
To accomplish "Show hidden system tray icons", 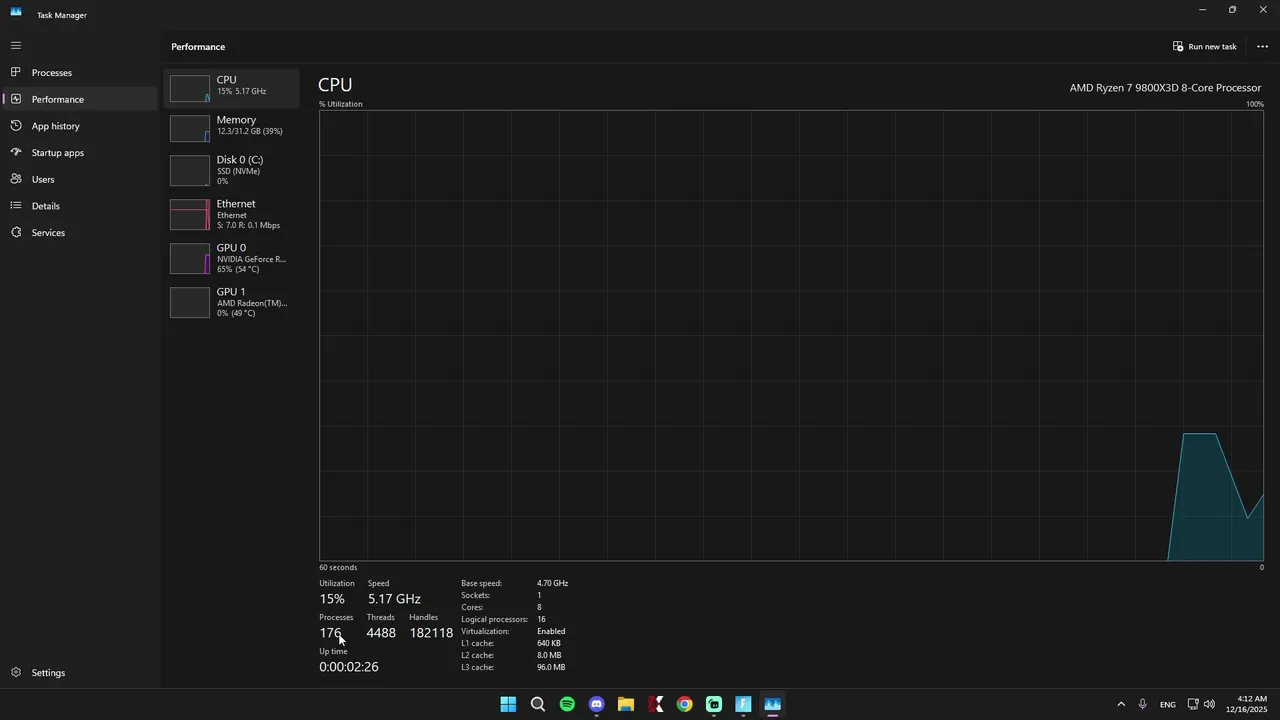I will 1121,704.
